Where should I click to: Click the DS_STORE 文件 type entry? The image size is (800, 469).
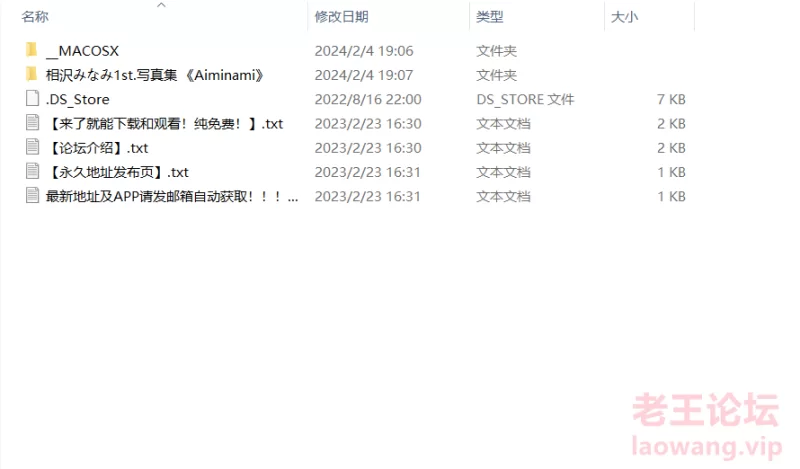[x=525, y=100]
